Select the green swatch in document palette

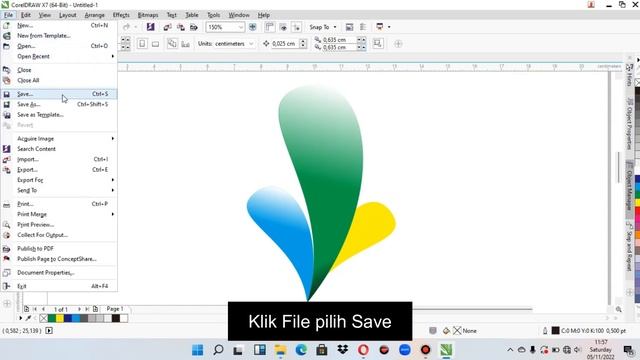point(52,318)
